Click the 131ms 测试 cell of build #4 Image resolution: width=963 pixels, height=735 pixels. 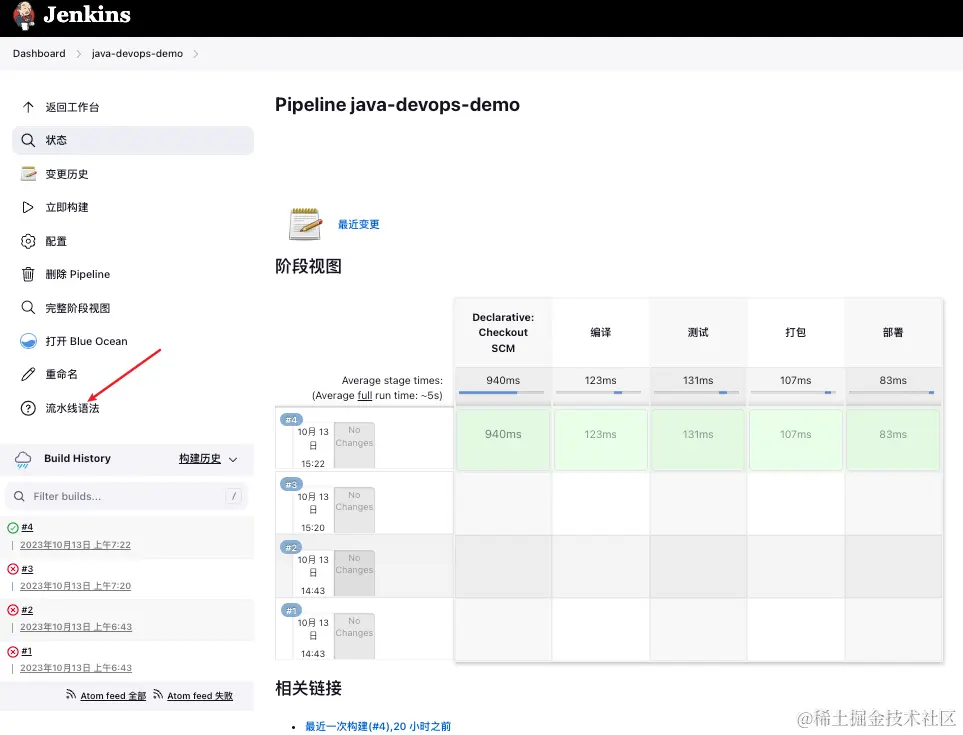coord(698,440)
